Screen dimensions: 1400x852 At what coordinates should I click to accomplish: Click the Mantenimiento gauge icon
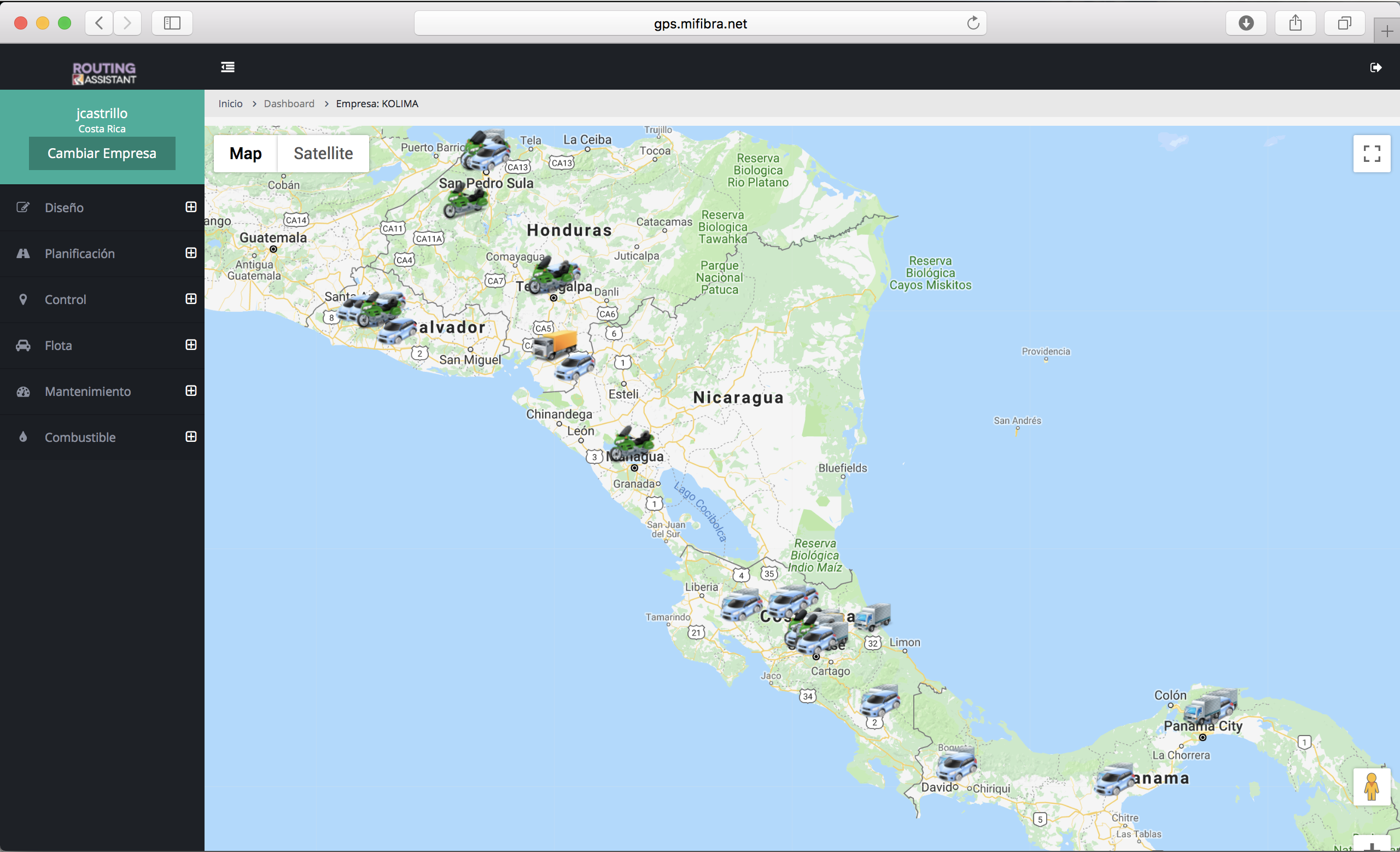point(23,392)
